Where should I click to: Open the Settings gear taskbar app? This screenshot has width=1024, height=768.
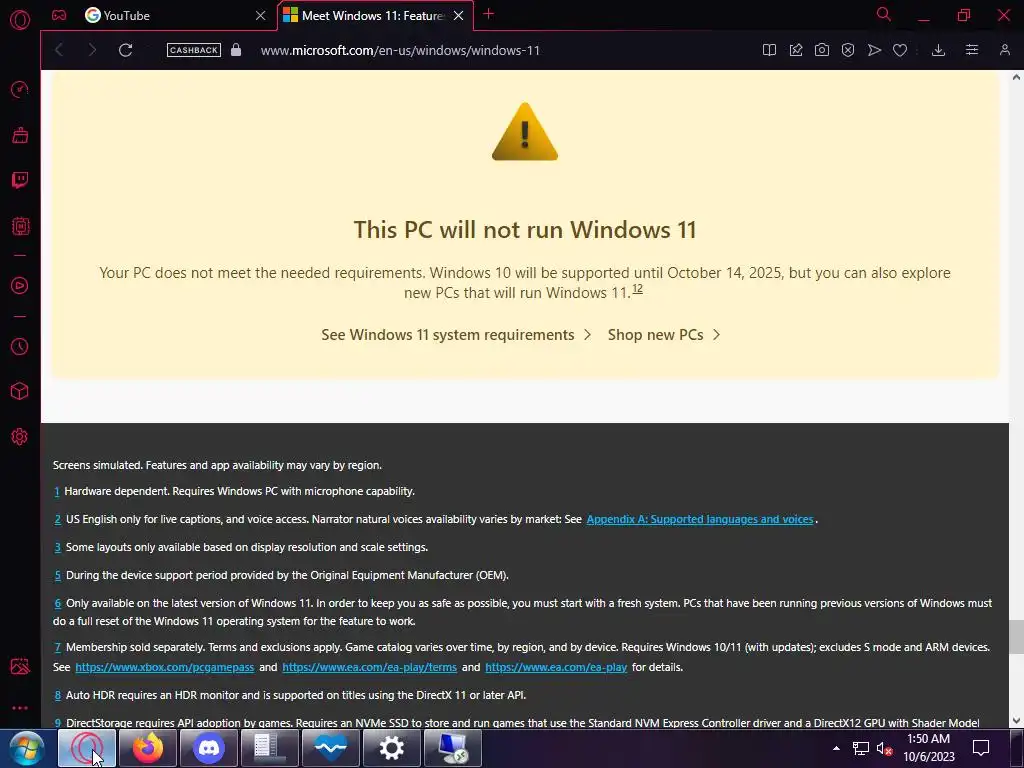pos(392,748)
